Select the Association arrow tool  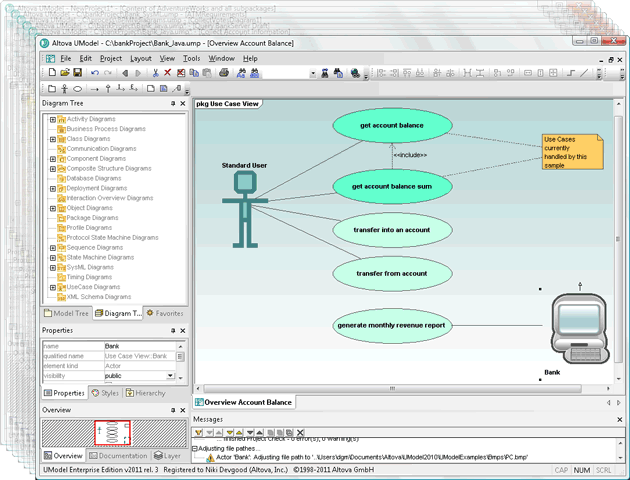tap(94, 89)
